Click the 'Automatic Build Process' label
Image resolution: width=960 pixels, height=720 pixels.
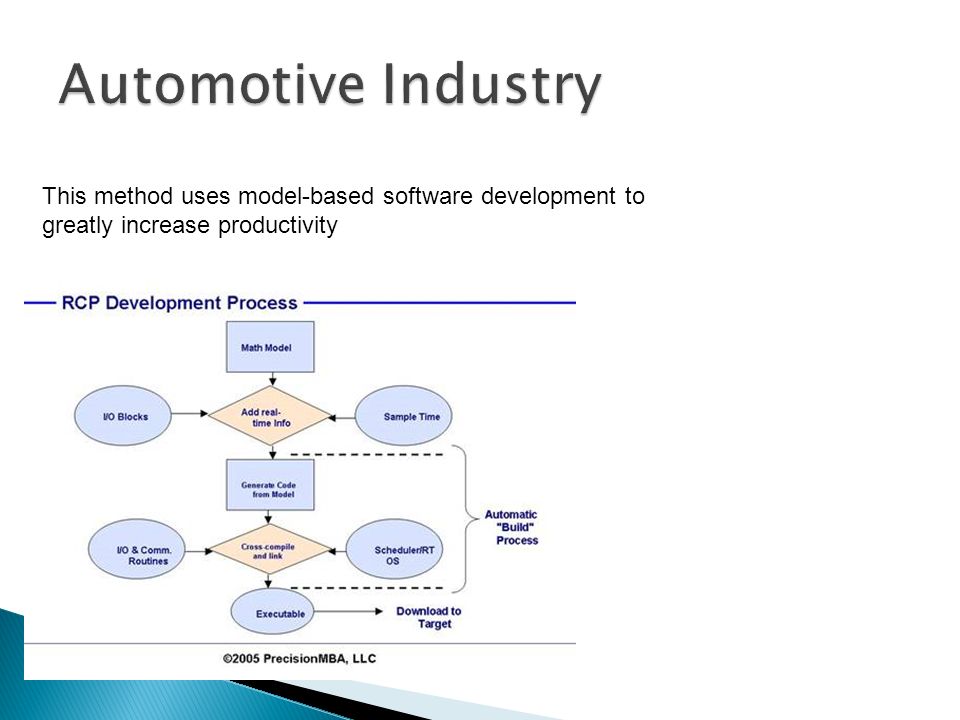click(x=512, y=527)
